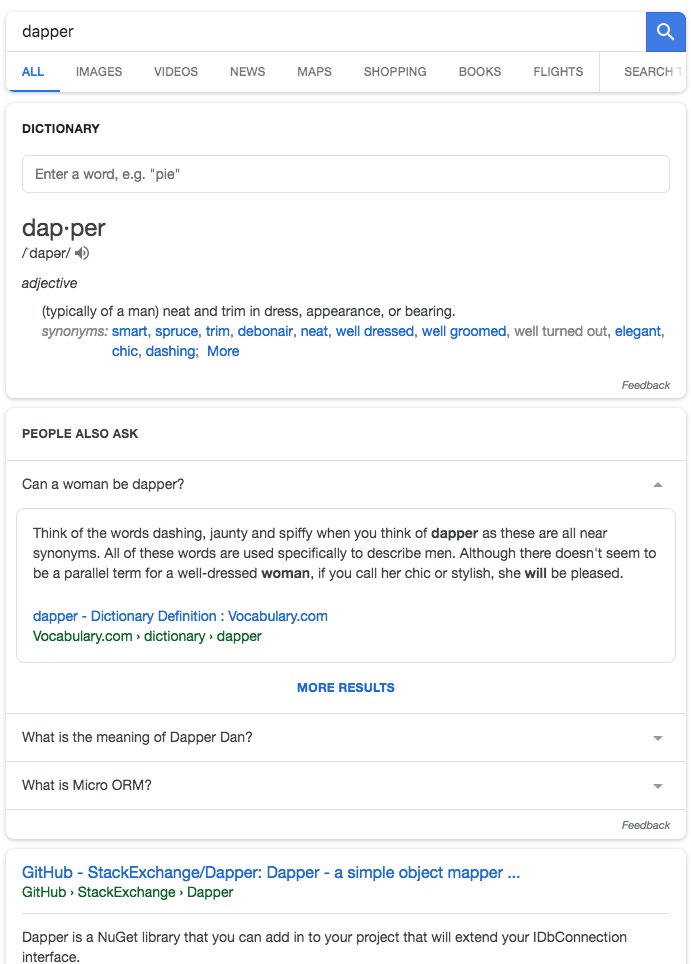Play the dapper pronunciation speaker icon
The width and height of the screenshot is (691, 964).
(82, 253)
